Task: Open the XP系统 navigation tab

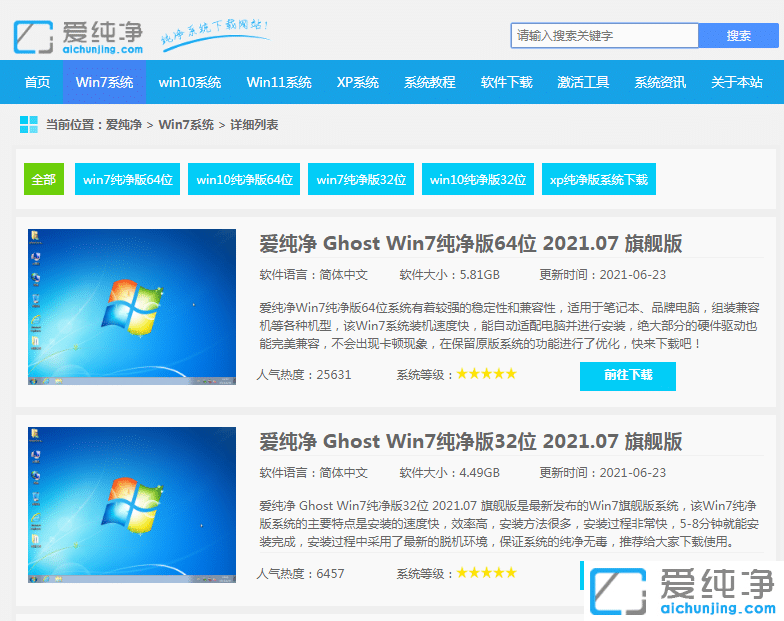Action: coord(358,82)
